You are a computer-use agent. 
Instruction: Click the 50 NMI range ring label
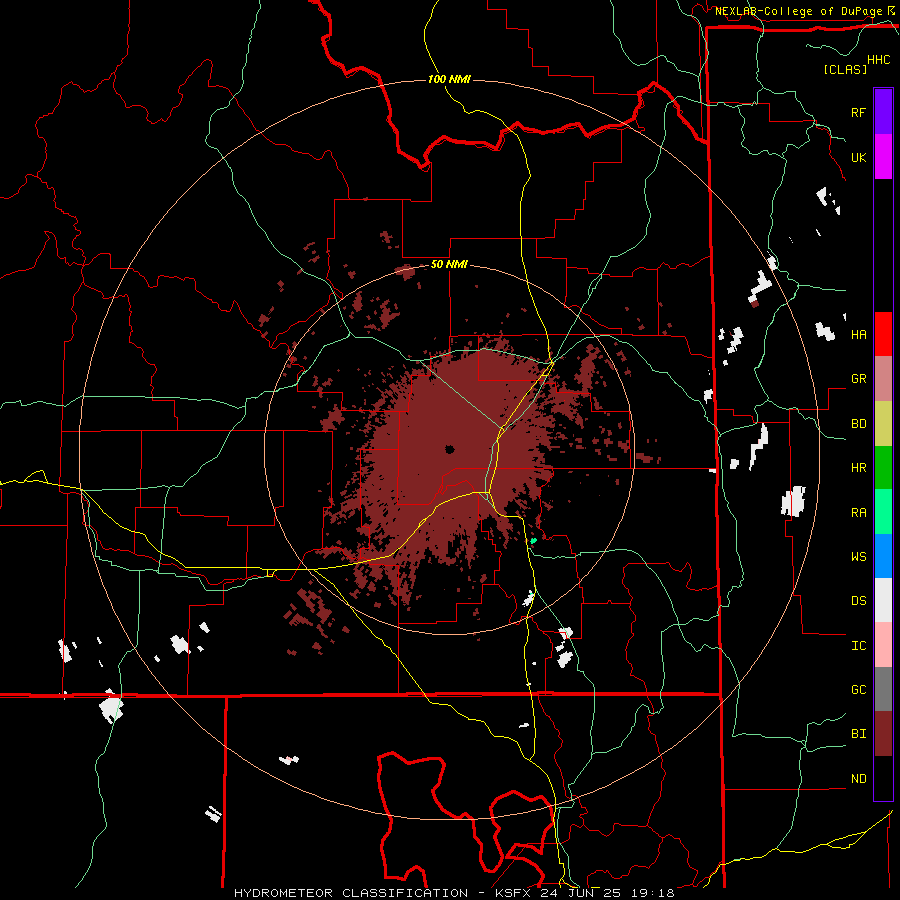coord(449,264)
